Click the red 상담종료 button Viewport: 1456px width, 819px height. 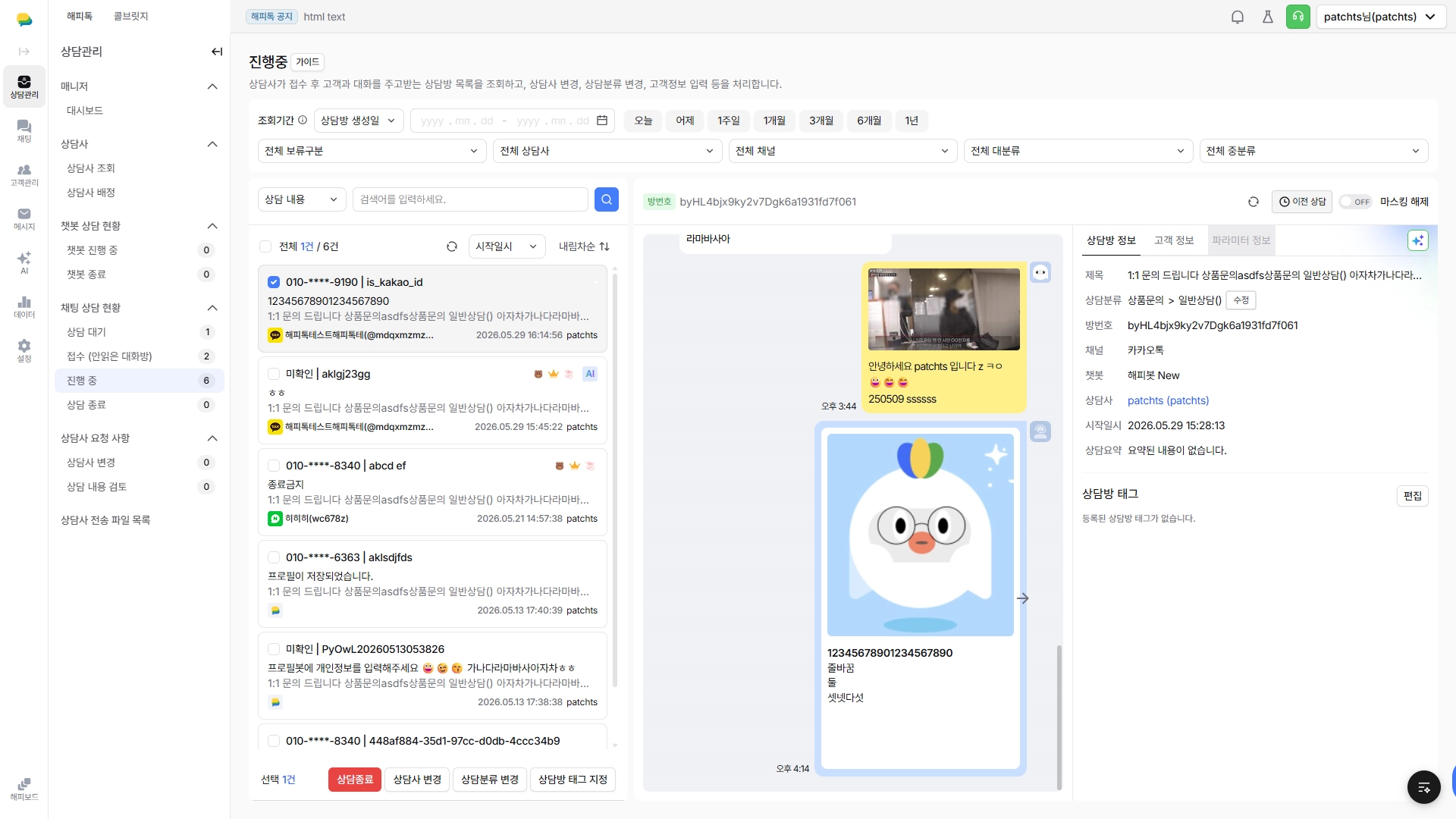point(355,780)
